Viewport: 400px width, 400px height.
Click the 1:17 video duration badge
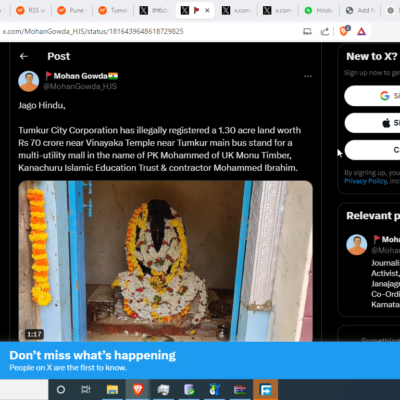(34, 334)
